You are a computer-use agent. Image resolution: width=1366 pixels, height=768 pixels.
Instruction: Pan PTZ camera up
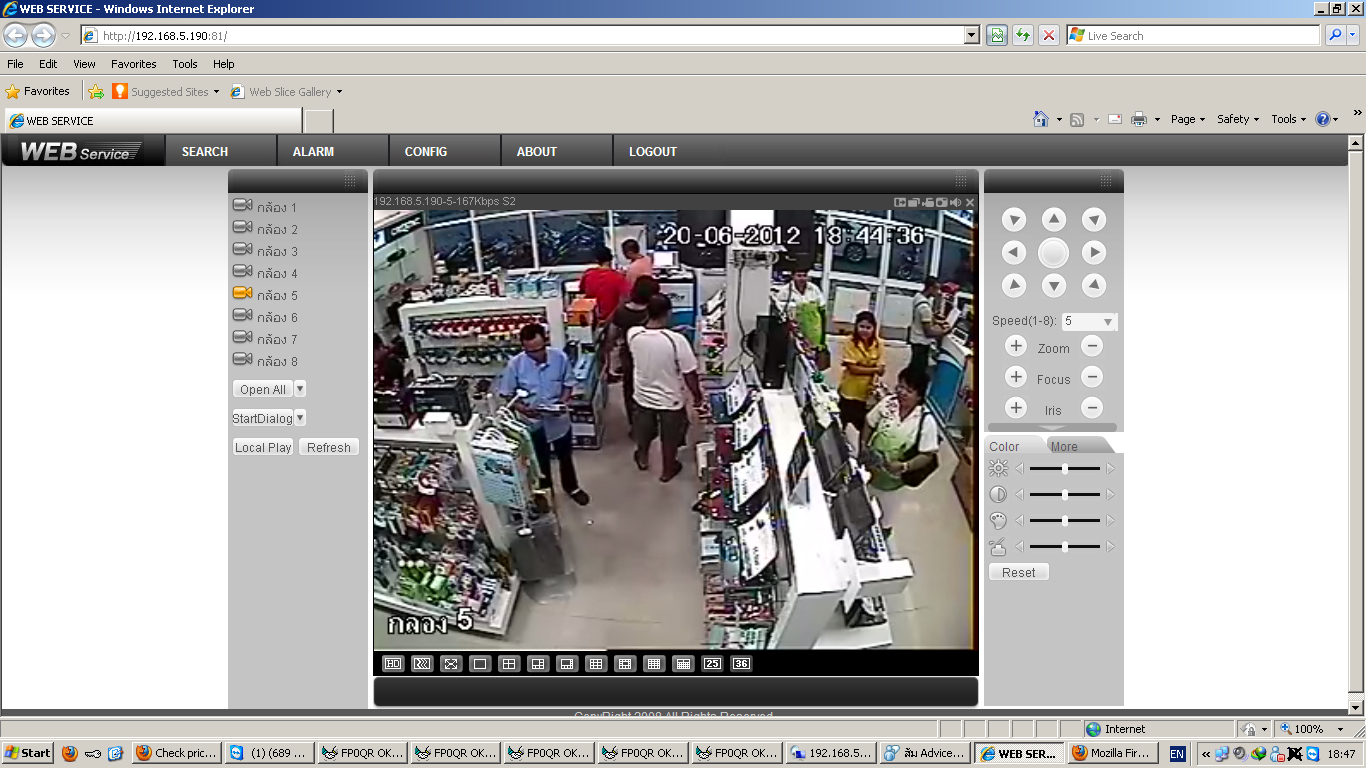point(1054,220)
